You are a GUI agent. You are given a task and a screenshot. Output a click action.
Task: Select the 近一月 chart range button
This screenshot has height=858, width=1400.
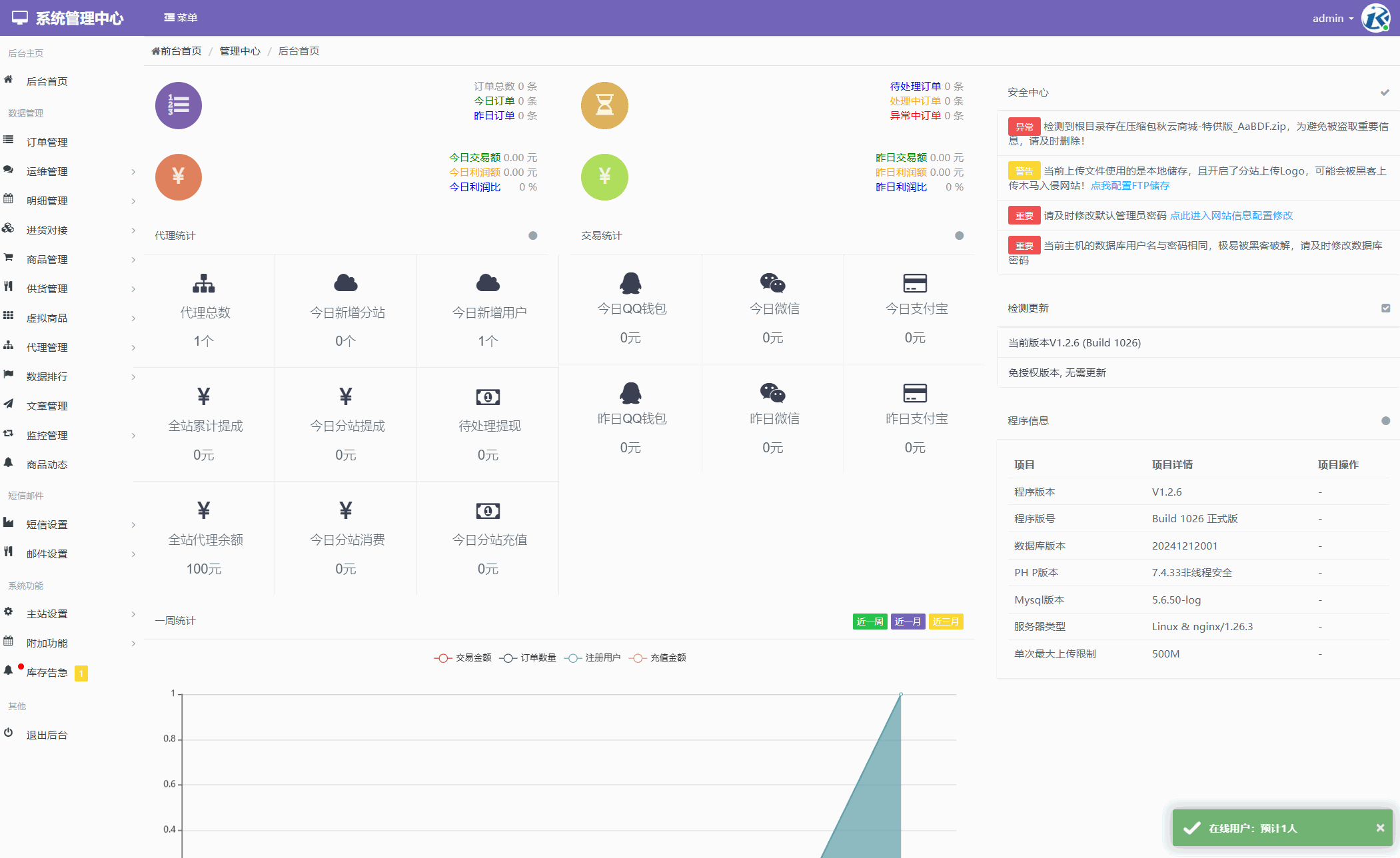point(908,622)
